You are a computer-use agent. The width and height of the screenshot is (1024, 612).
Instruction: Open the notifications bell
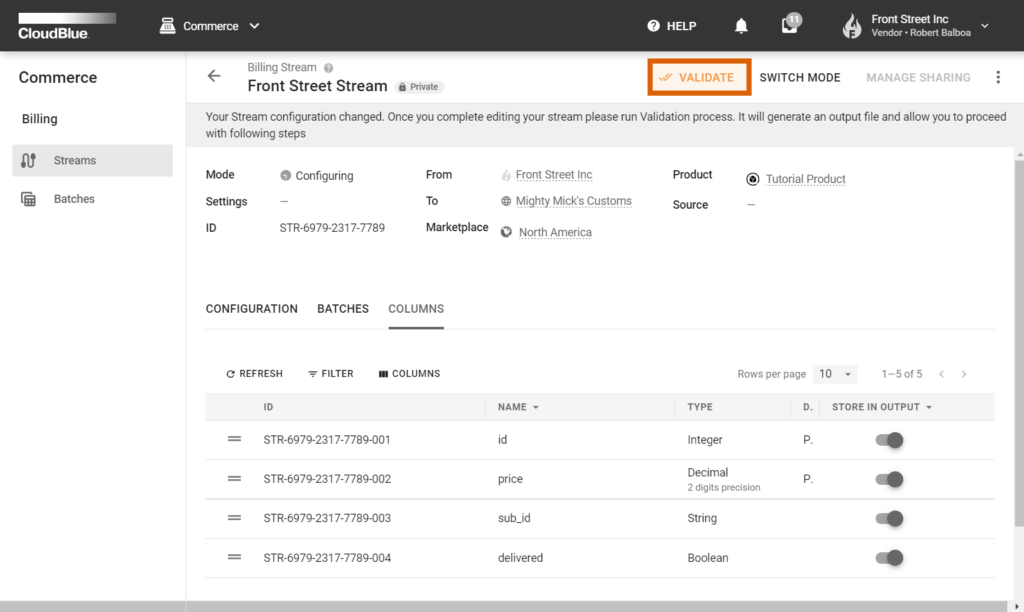pyautogui.click(x=741, y=26)
